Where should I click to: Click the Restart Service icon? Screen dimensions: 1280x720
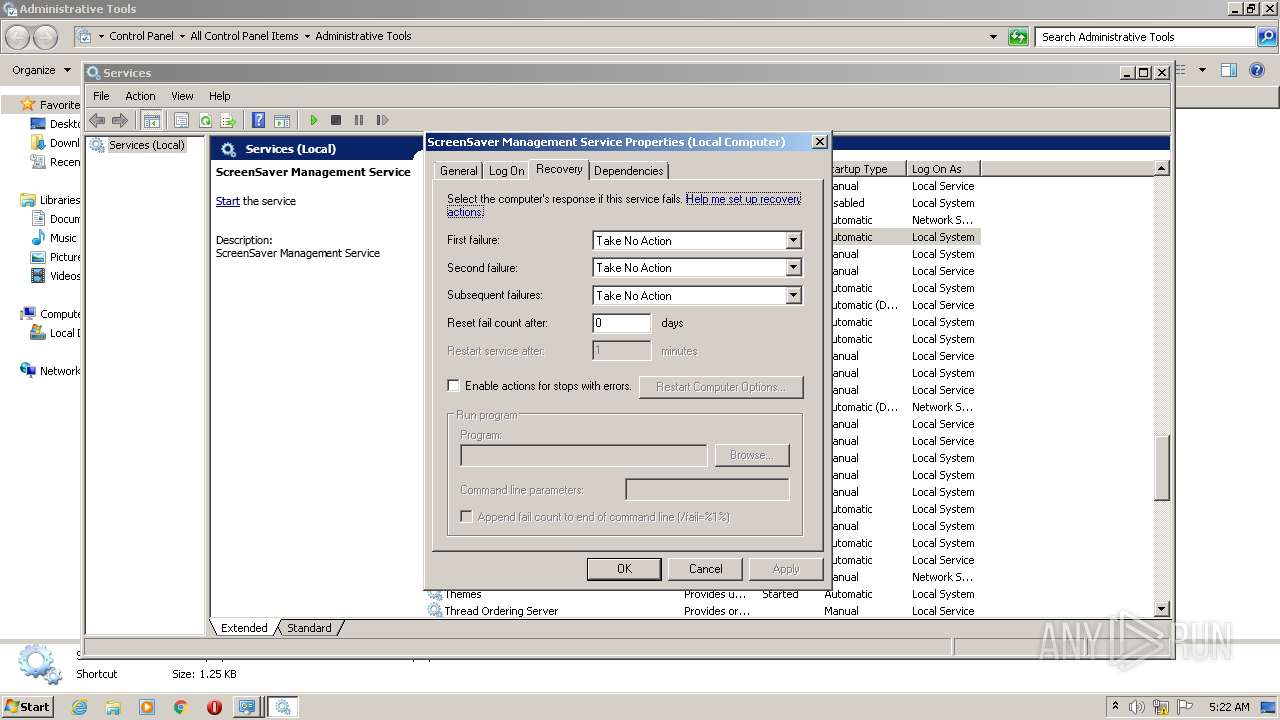(x=382, y=120)
